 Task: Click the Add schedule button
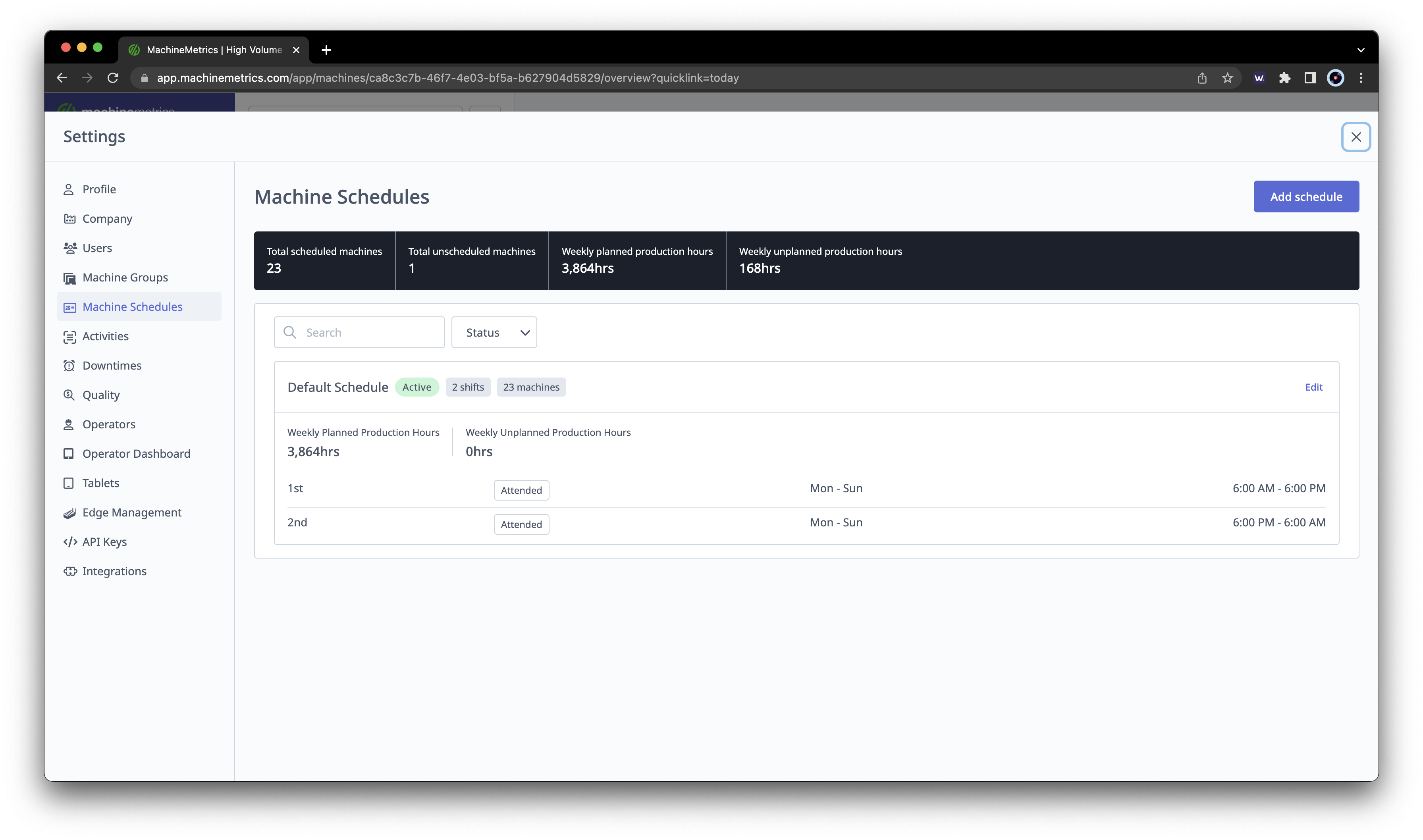point(1306,197)
